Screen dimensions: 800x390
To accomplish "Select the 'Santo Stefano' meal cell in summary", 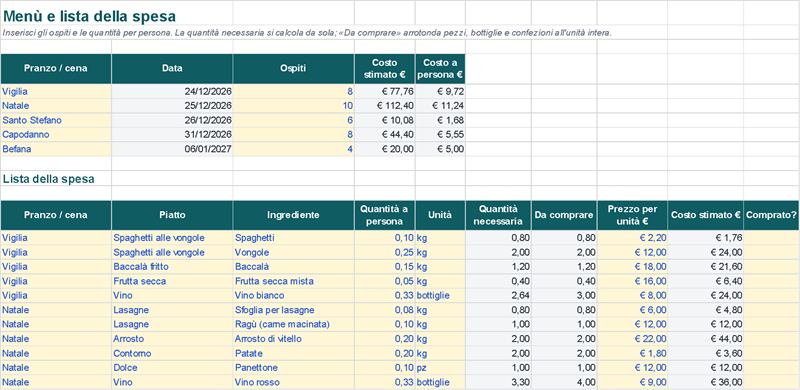I will click(56, 120).
